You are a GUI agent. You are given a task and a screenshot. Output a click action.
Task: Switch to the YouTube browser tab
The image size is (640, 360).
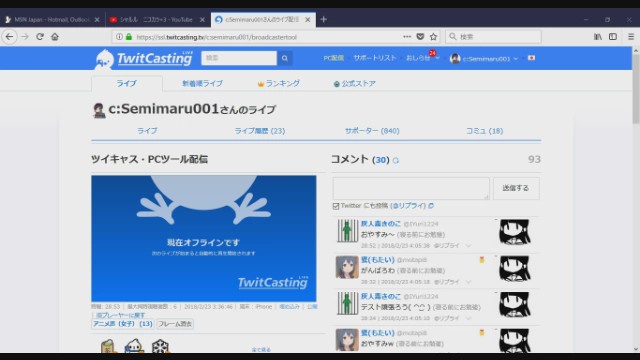(157, 19)
